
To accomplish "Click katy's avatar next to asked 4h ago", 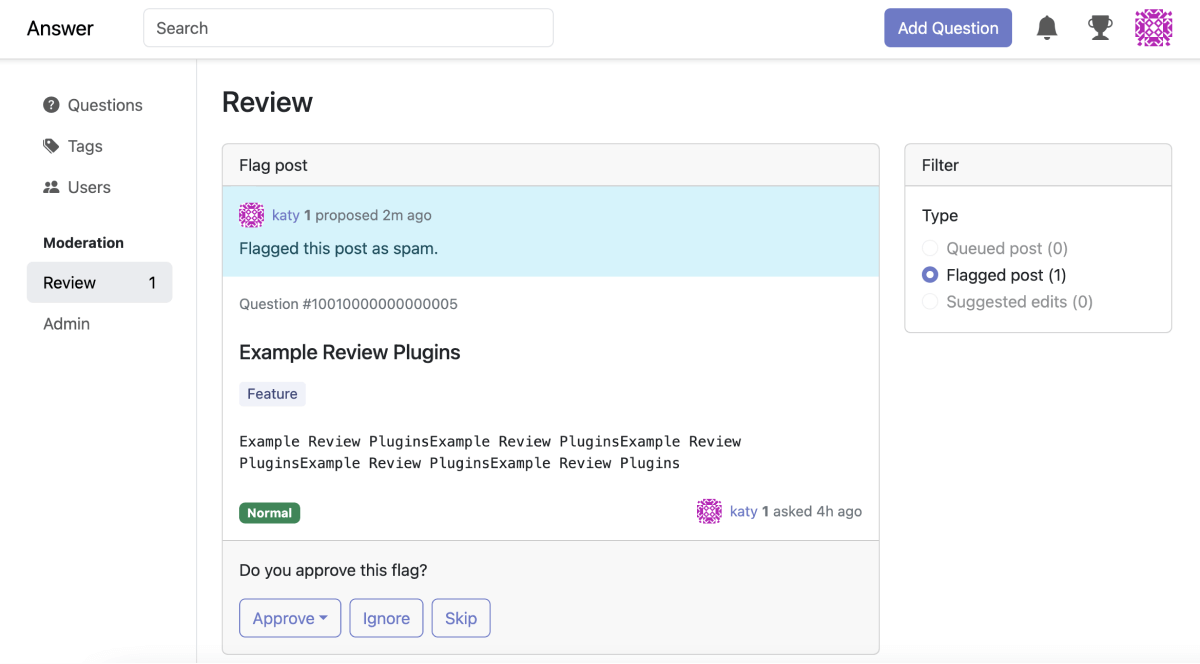I will point(709,511).
